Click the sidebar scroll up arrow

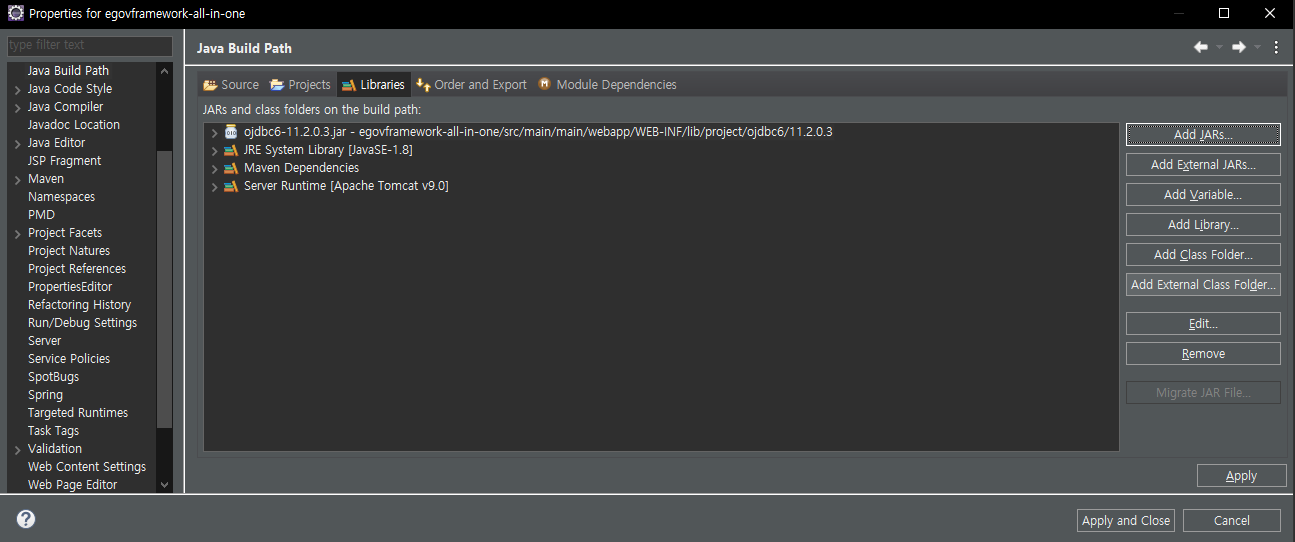click(165, 70)
